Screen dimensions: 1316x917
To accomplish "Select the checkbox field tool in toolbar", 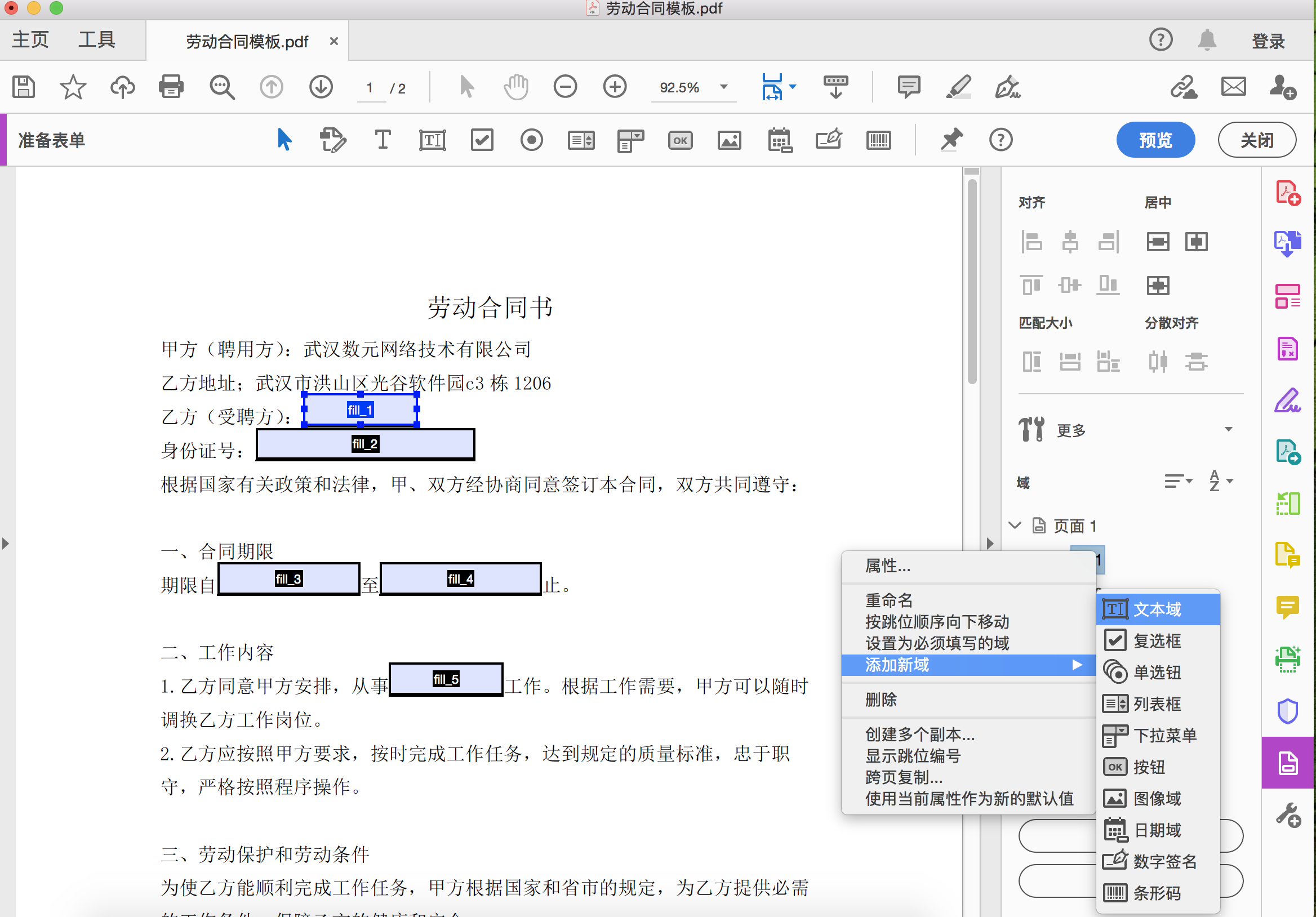I will pos(482,140).
